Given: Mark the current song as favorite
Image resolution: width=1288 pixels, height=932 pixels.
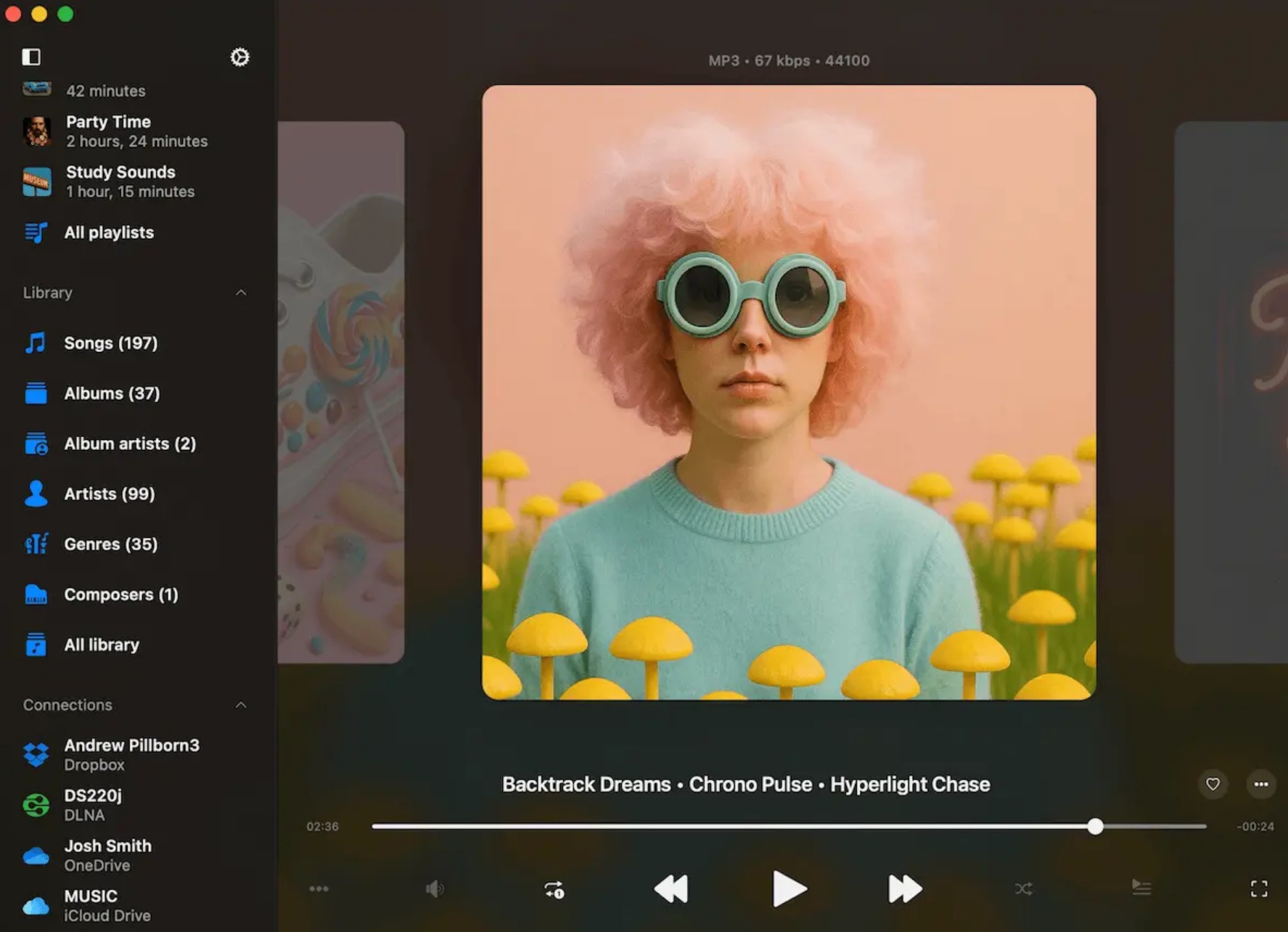Looking at the screenshot, I should coord(1213,785).
